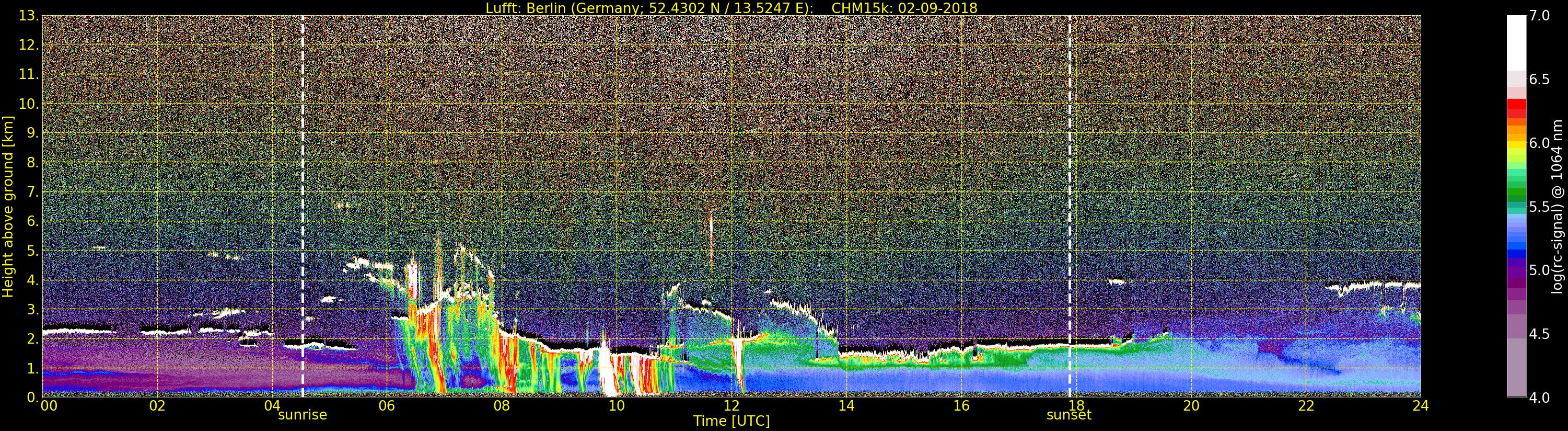This screenshot has width=1568, height=431.
Task: Click the height axis tick "9."
Action: [33, 133]
